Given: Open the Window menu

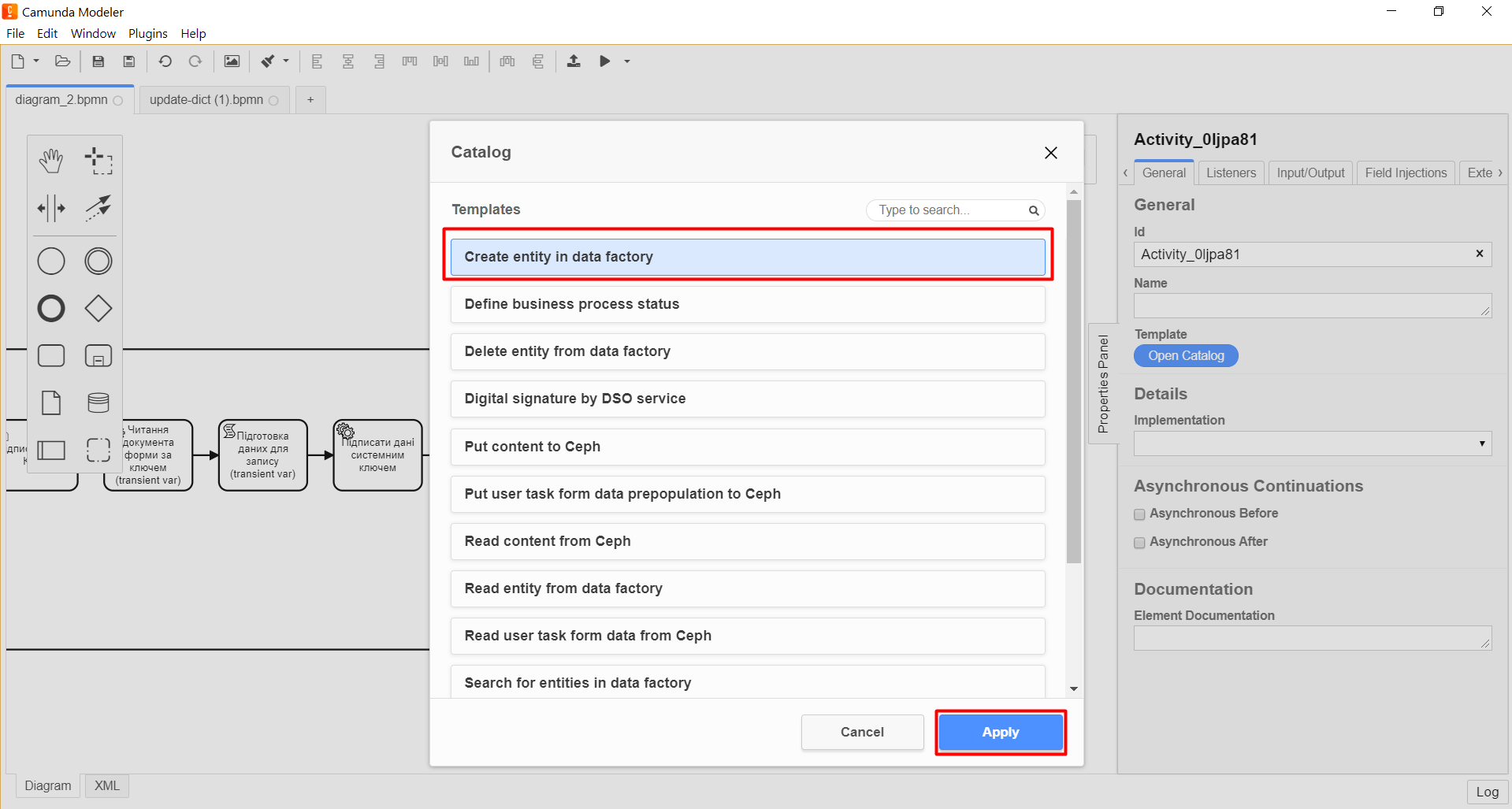Looking at the screenshot, I should tap(93, 33).
